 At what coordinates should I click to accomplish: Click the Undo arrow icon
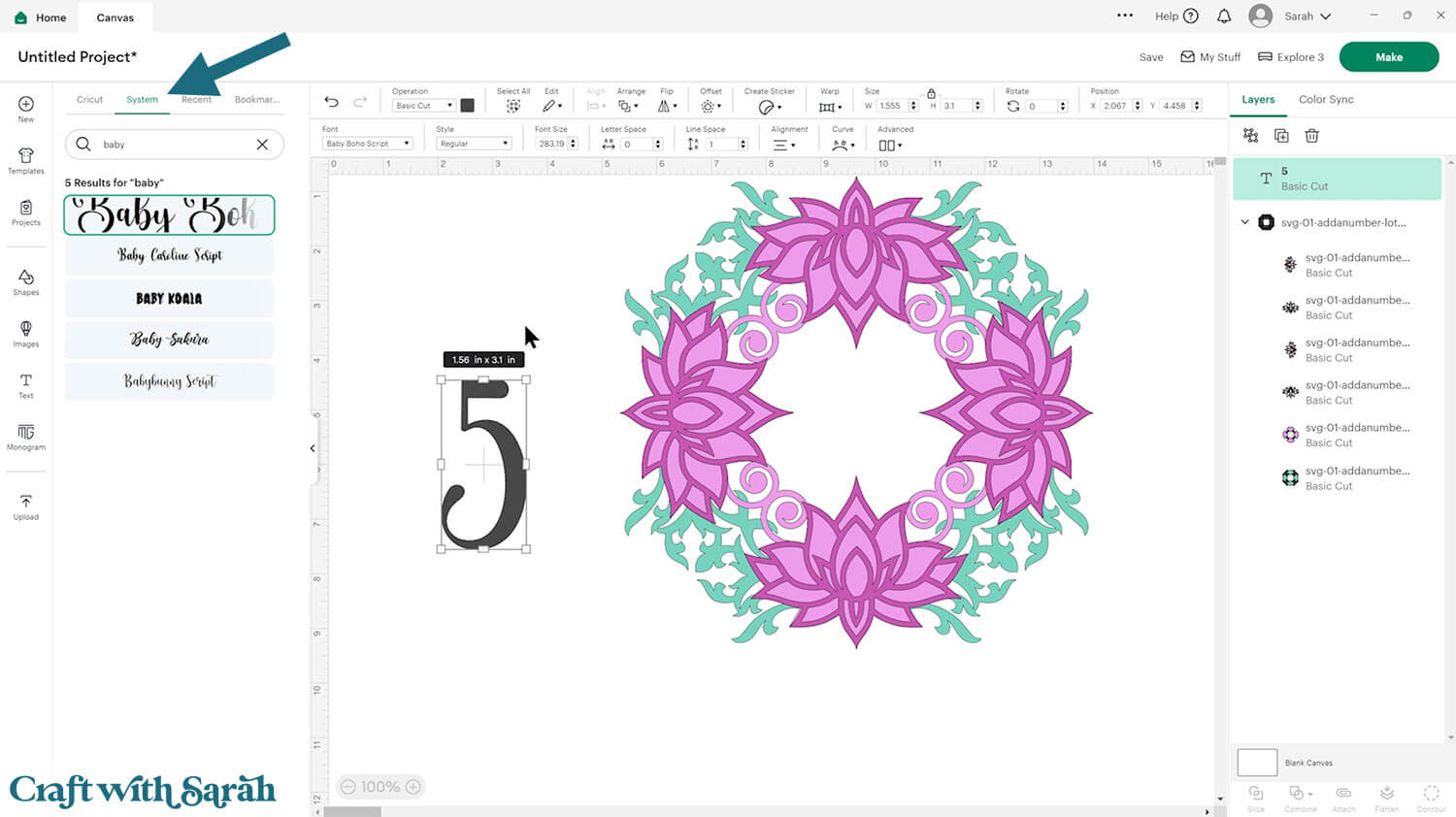tap(332, 102)
